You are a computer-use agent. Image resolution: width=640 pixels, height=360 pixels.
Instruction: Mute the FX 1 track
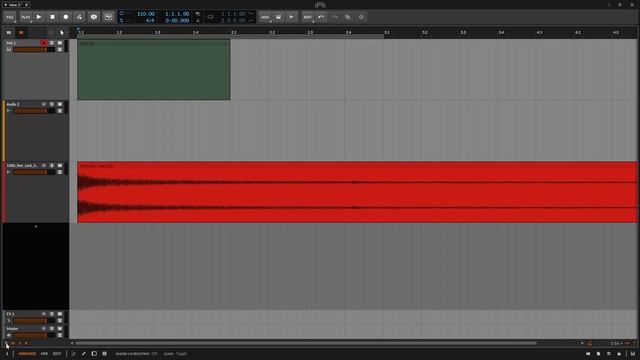pos(60,314)
